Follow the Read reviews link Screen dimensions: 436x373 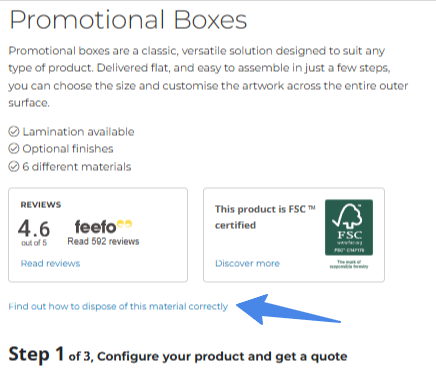pyautogui.click(x=50, y=263)
